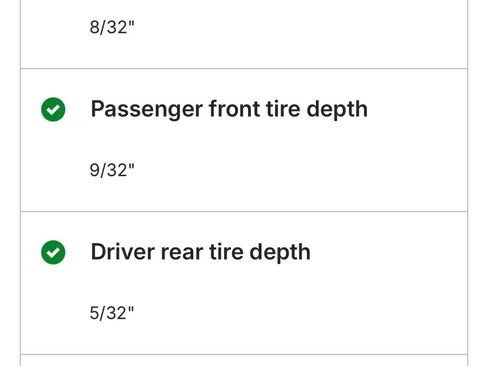
Task: Tap the white check inside the driver row's green circle
Action: point(53,253)
